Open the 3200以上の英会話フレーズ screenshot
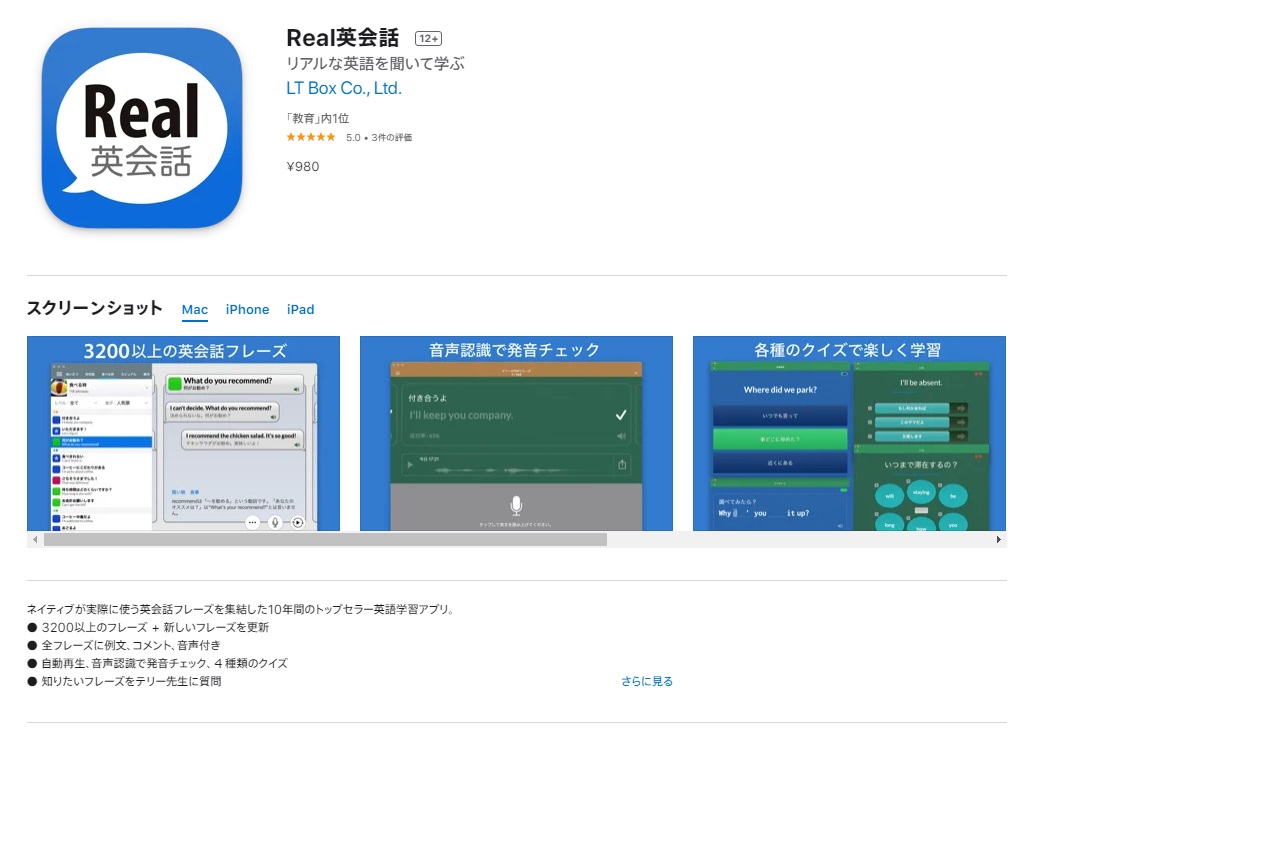The height and width of the screenshot is (845, 1278). (183, 433)
